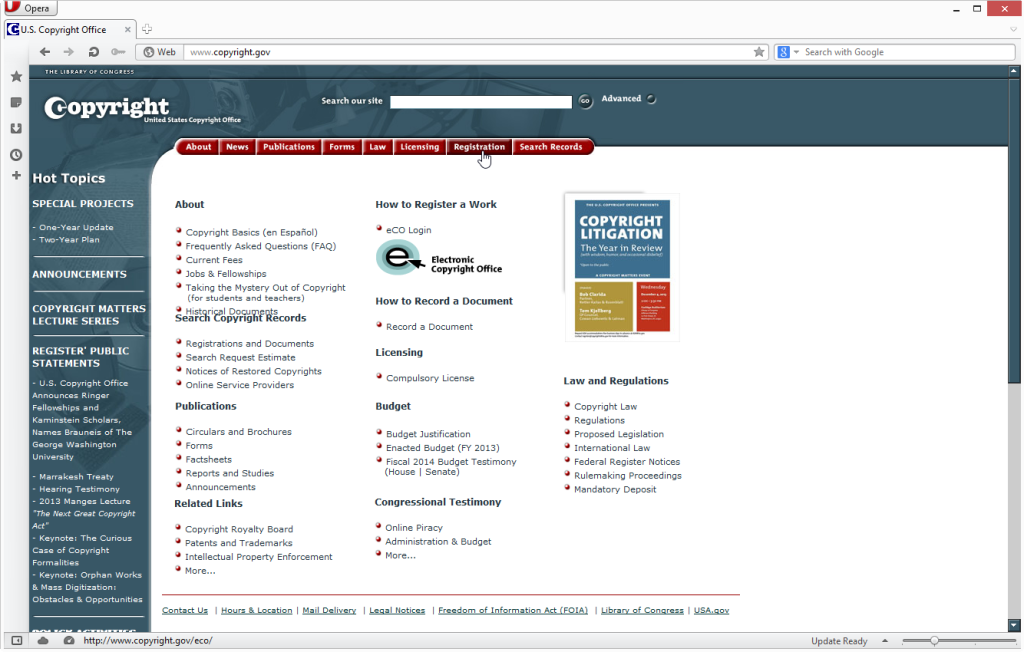
Task: Open Intellectual Property Enforcement link
Action: 259,557
